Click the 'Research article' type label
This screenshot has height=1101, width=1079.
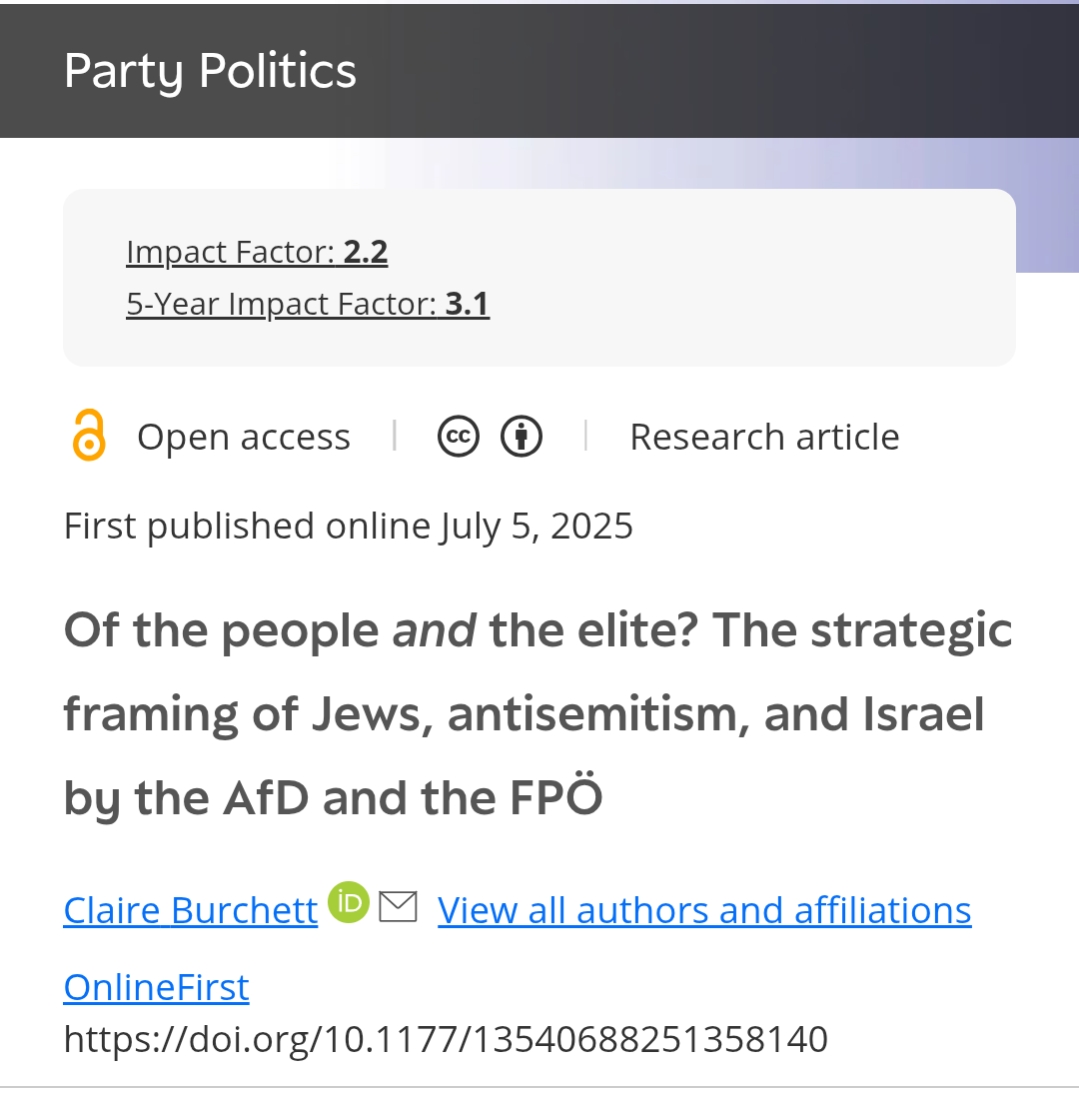764,437
